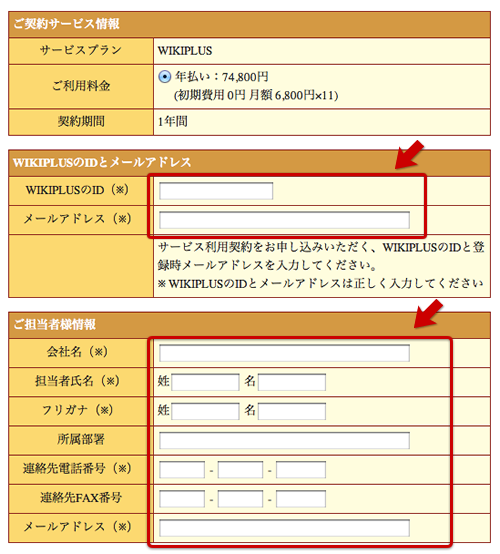500x554 pixels.
Task: Click the 担当者氏名 名 input field
Action: pyautogui.click(x=292, y=382)
